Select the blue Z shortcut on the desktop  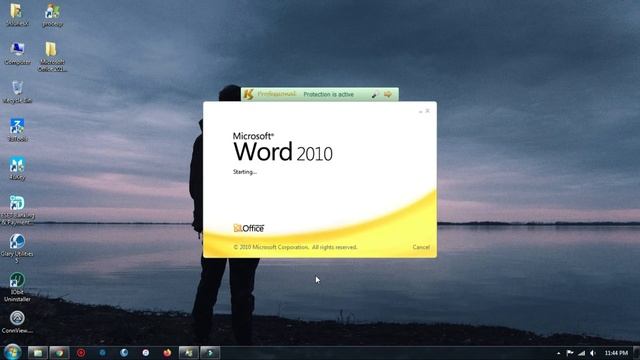pos(17,130)
